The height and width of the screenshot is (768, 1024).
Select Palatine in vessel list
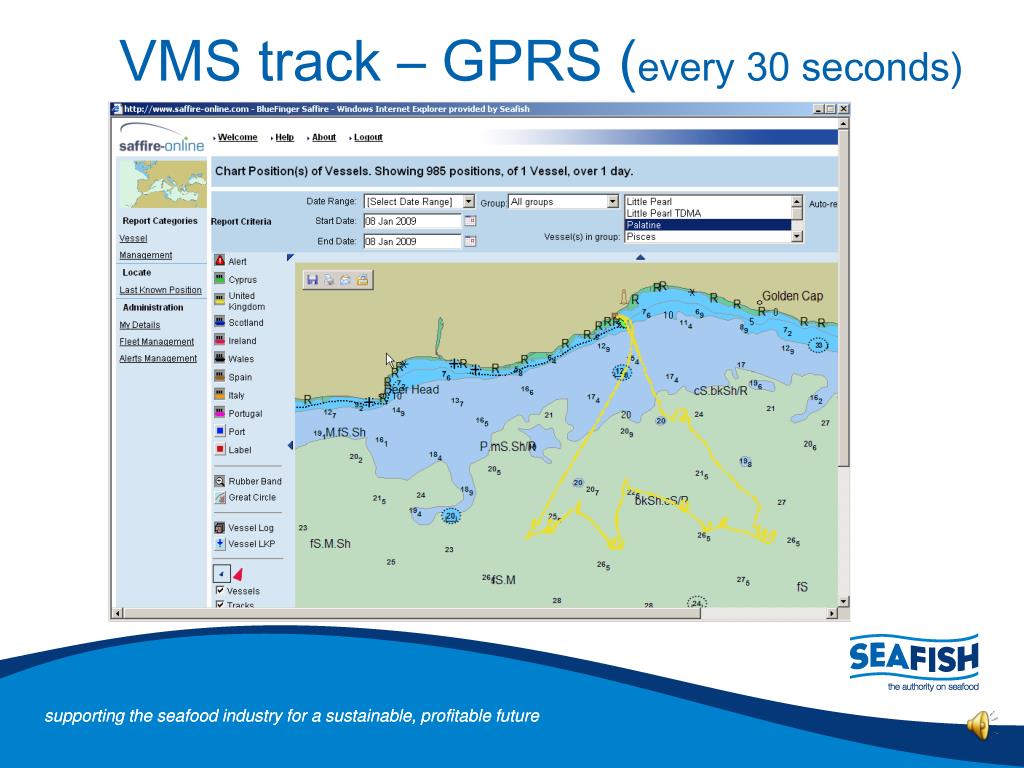pos(708,225)
